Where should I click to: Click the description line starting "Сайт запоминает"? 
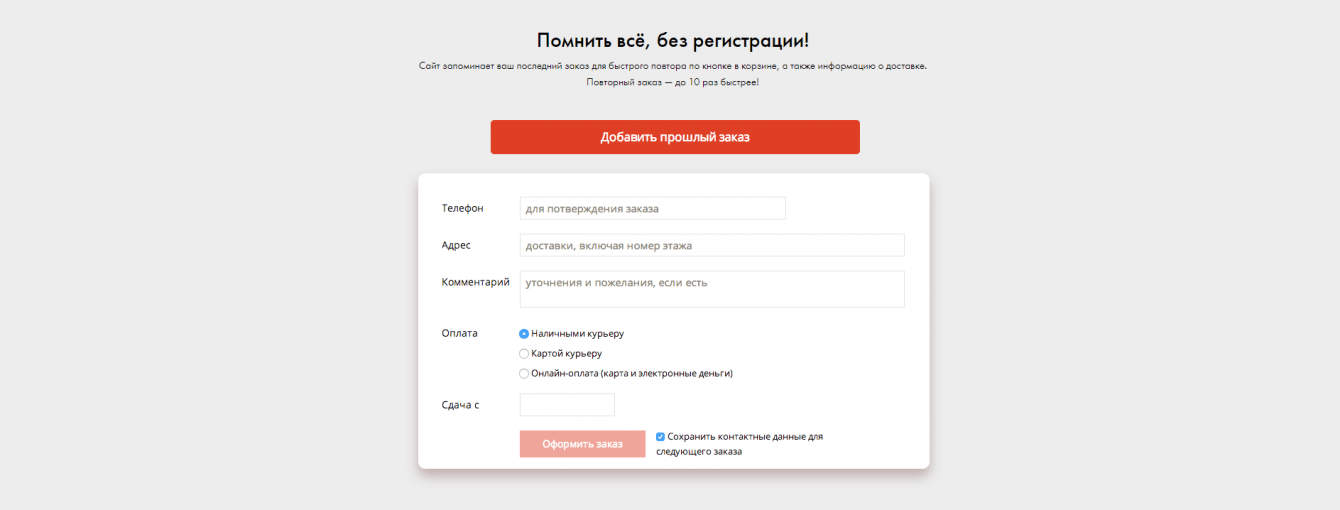coord(673,66)
